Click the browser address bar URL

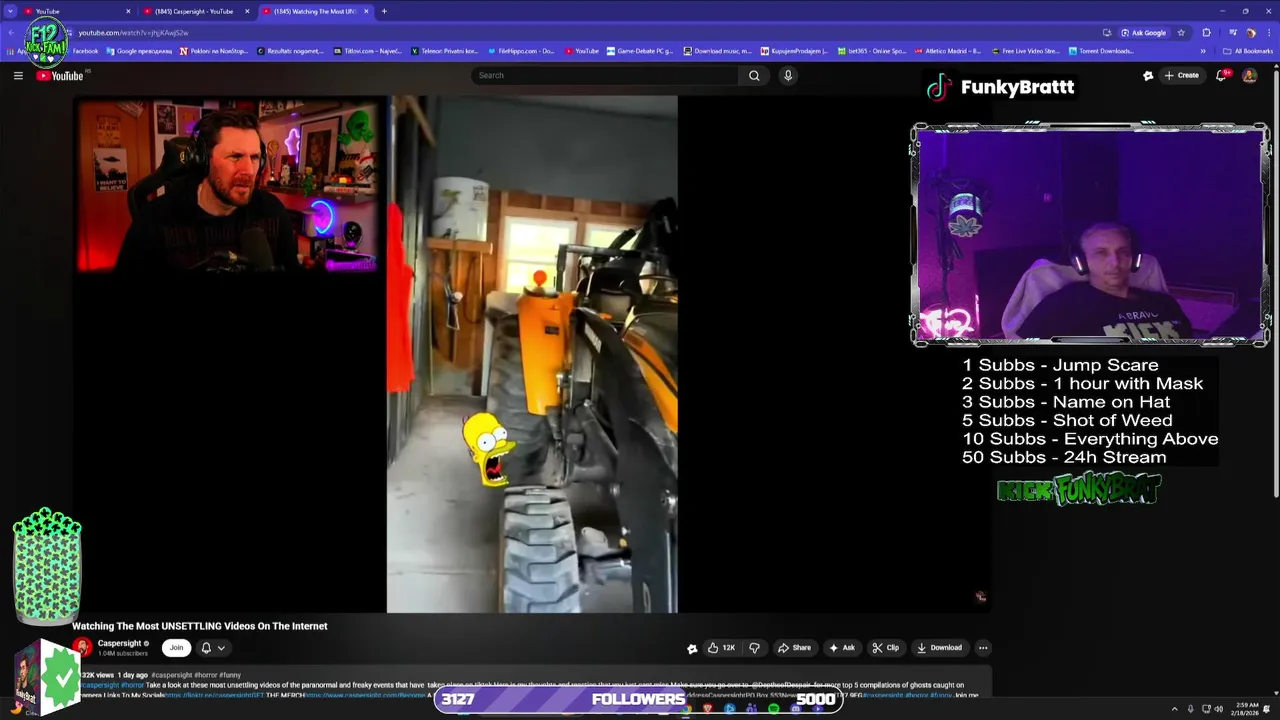click(x=133, y=33)
